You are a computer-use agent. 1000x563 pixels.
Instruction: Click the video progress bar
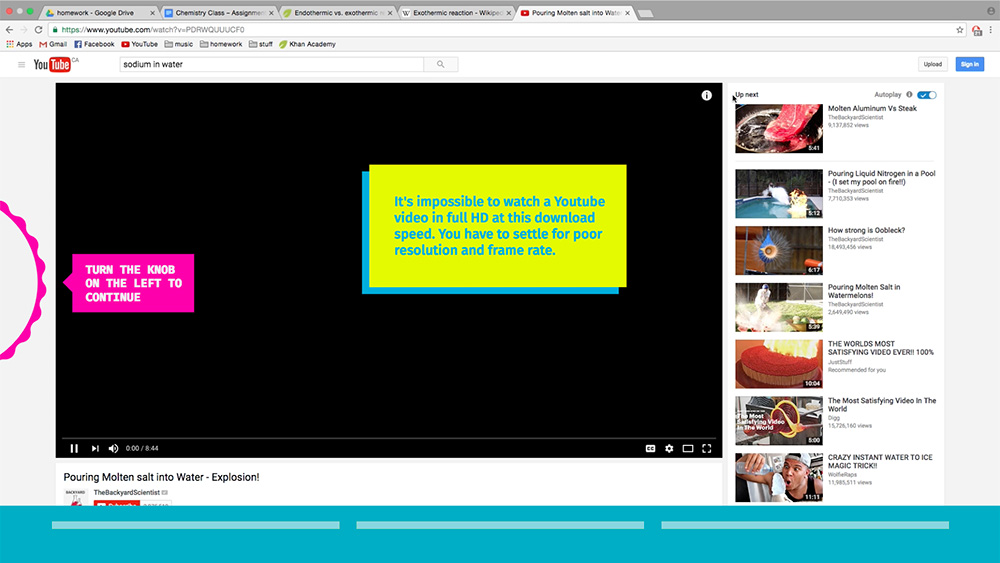(x=389, y=439)
